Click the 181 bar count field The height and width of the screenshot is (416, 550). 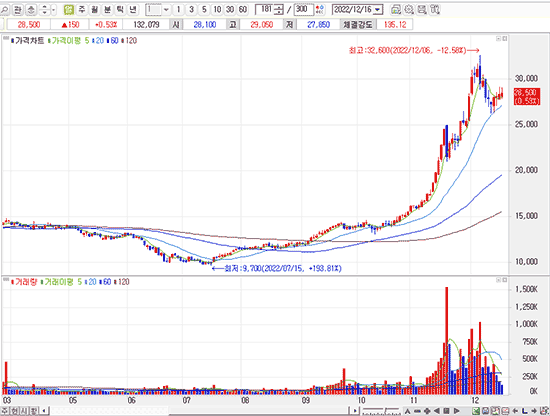(265, 9)
